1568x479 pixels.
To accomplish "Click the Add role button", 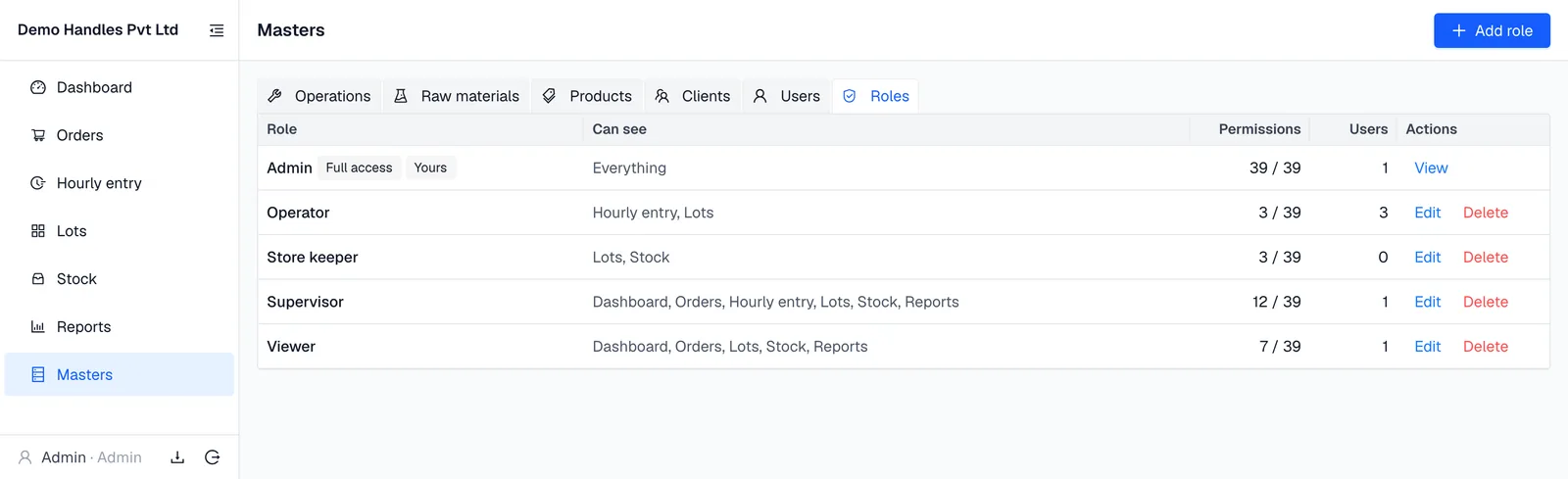I will [x=1492, y=30].
